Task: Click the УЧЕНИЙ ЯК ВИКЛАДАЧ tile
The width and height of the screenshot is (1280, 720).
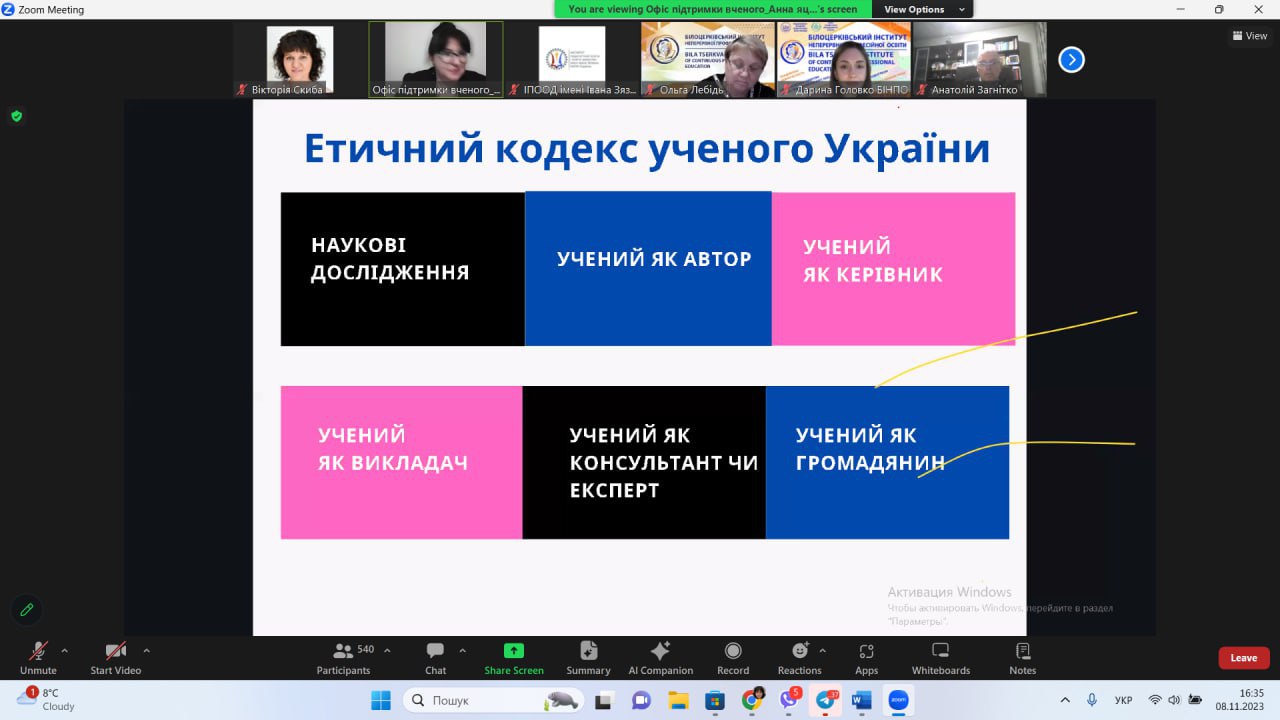Action: coord(401,462)
